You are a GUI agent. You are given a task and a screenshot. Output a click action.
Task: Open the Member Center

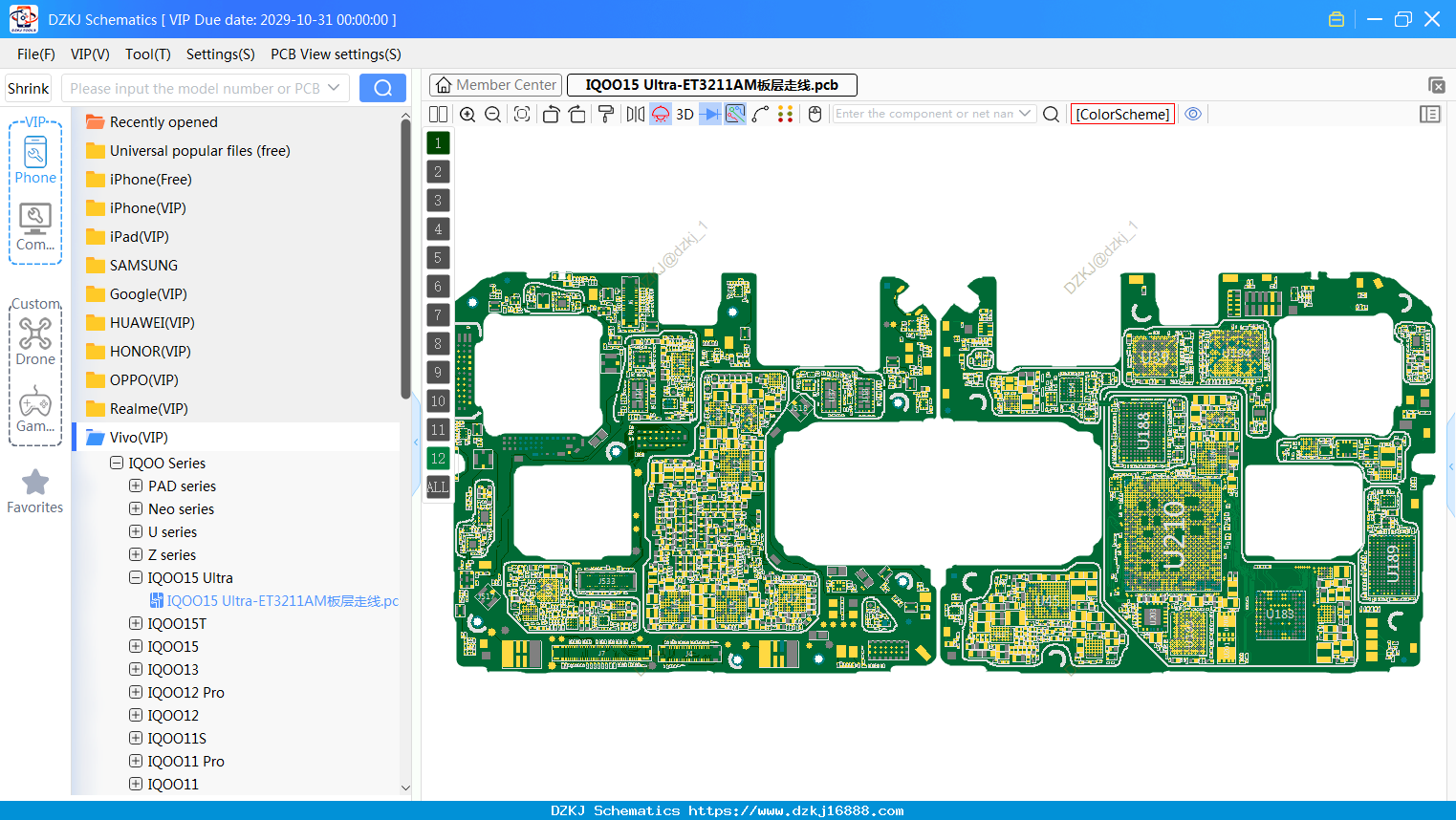click(495, 85)
